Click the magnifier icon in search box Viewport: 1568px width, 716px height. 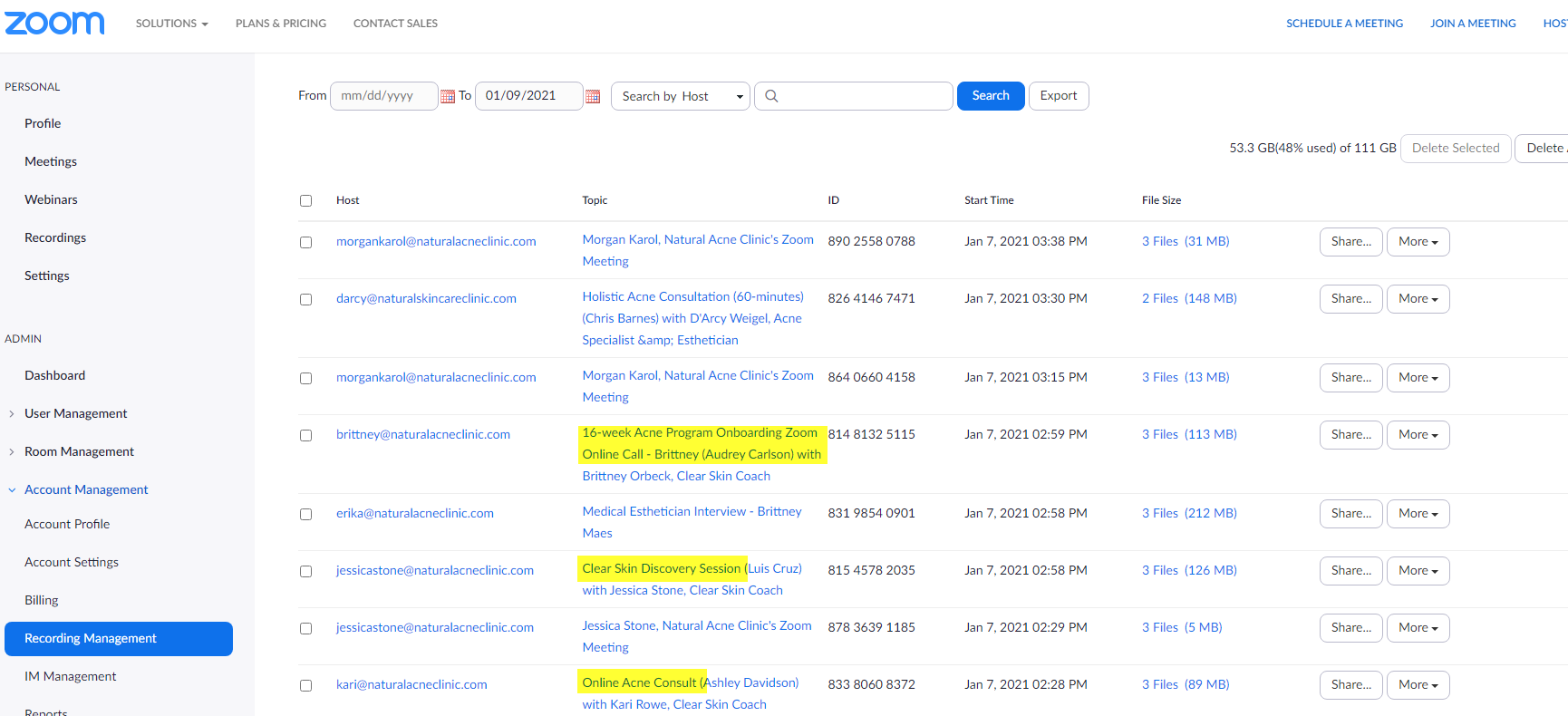pos(771,96)
